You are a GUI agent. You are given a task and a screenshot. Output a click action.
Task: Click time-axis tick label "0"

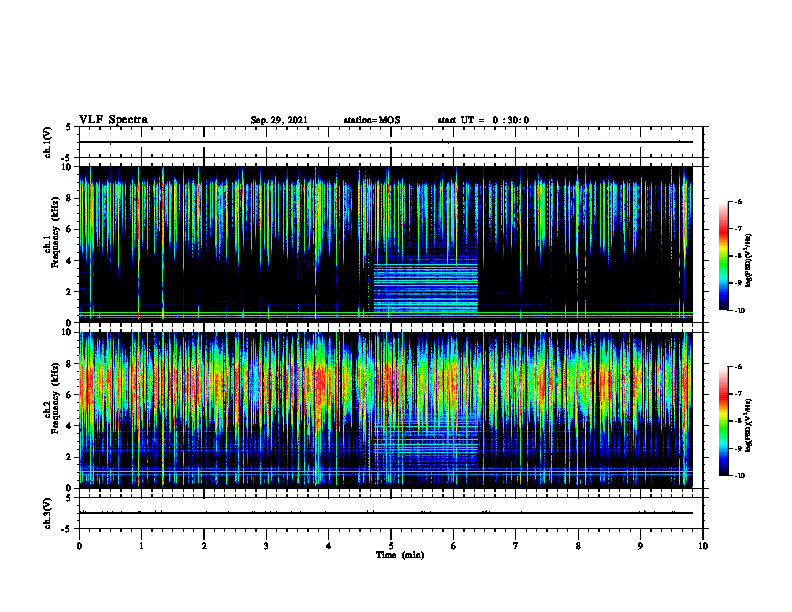(79, 546)
